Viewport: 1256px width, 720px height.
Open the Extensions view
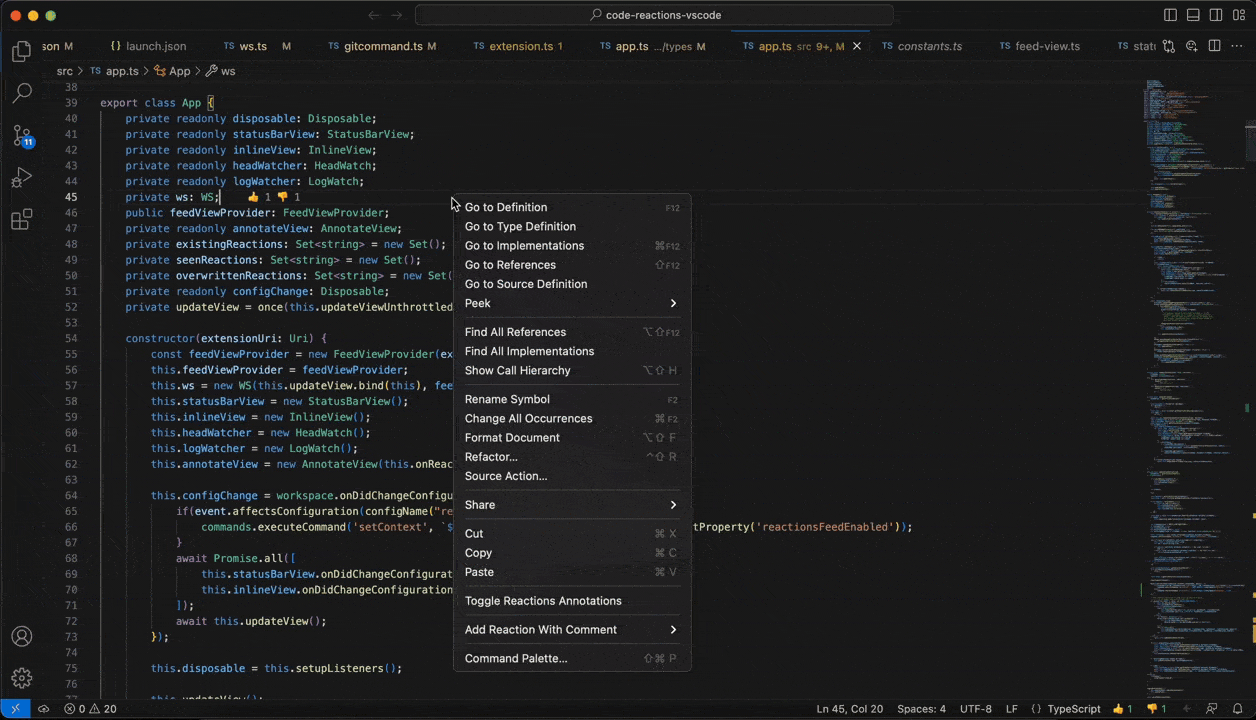[x=22, y=220]
